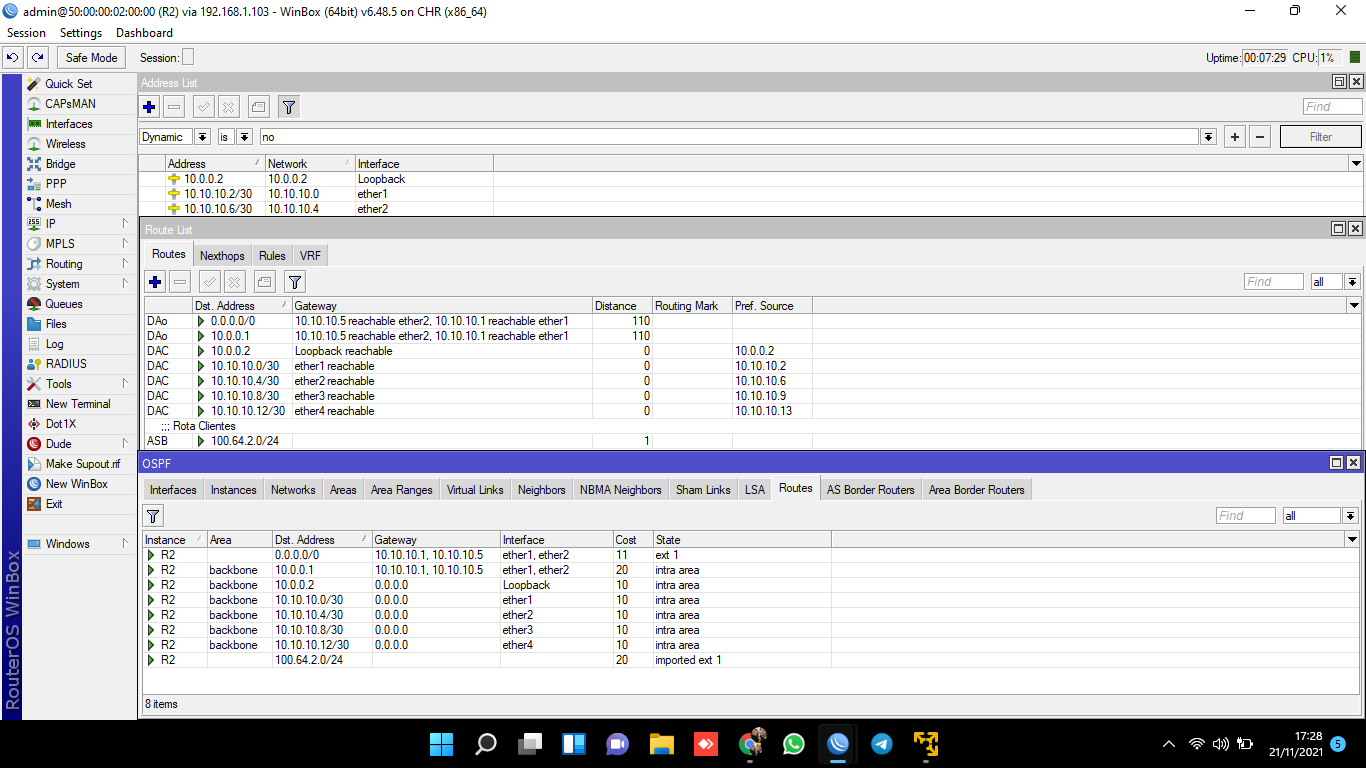Click the redo arrow in the top toolbar
This screenshot has height=768, width=1366.
[38, 58]
